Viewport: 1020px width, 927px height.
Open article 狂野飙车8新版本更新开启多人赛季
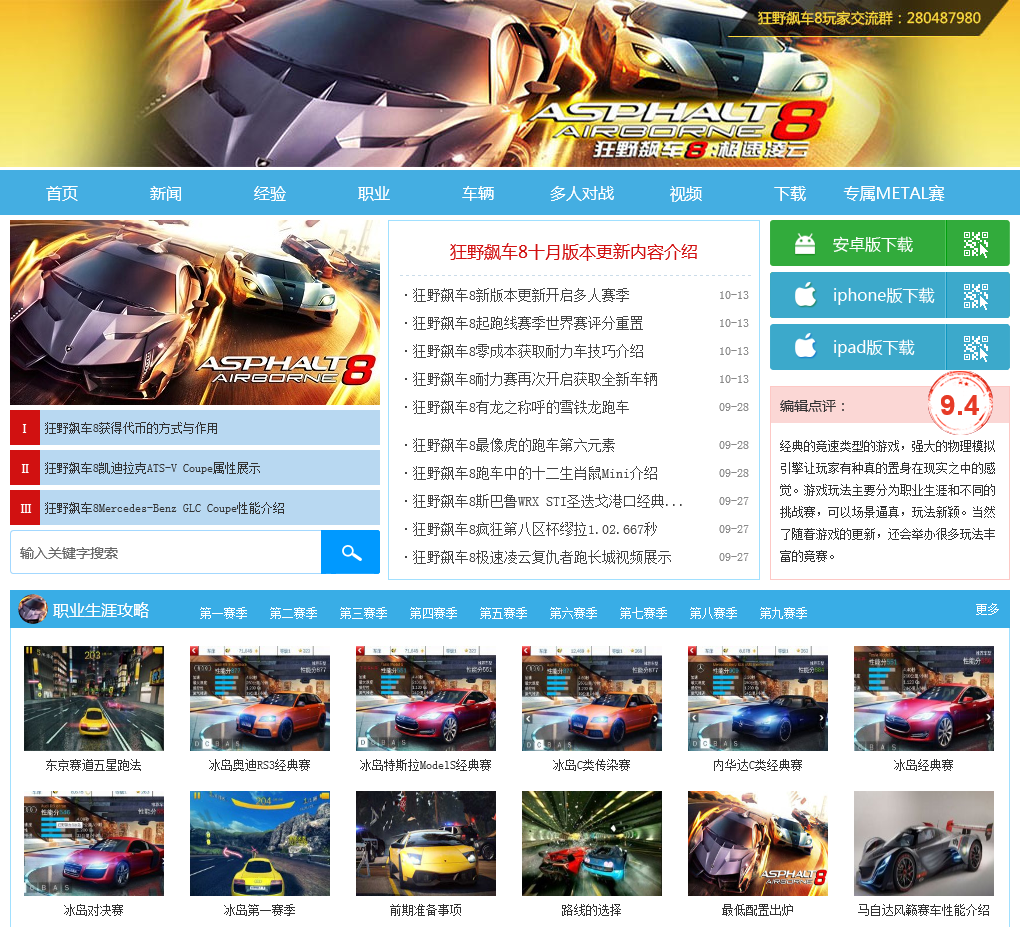coord(520,295)
